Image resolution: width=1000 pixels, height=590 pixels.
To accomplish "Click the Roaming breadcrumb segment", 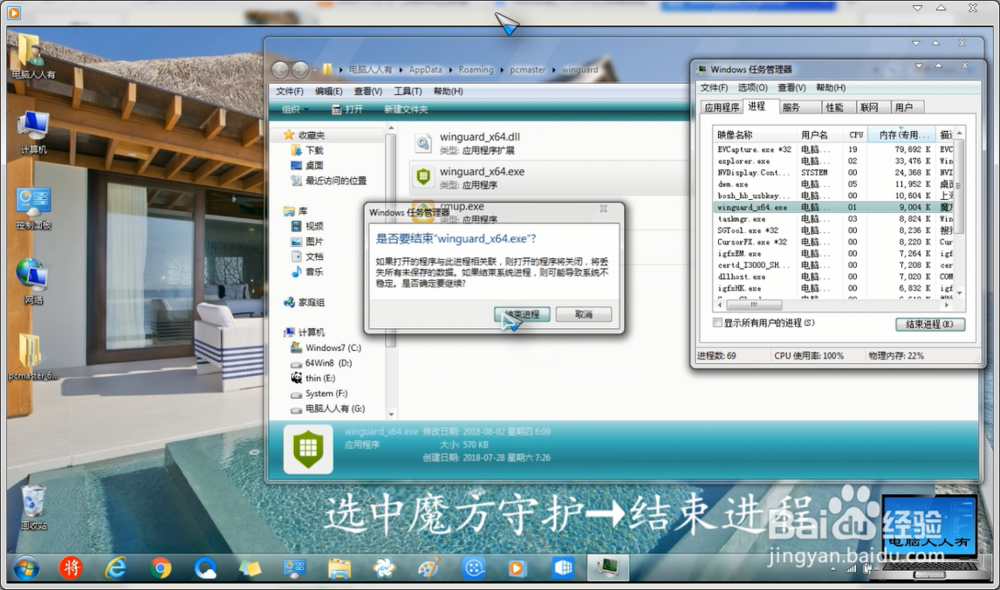I will (x=476, y=70).
